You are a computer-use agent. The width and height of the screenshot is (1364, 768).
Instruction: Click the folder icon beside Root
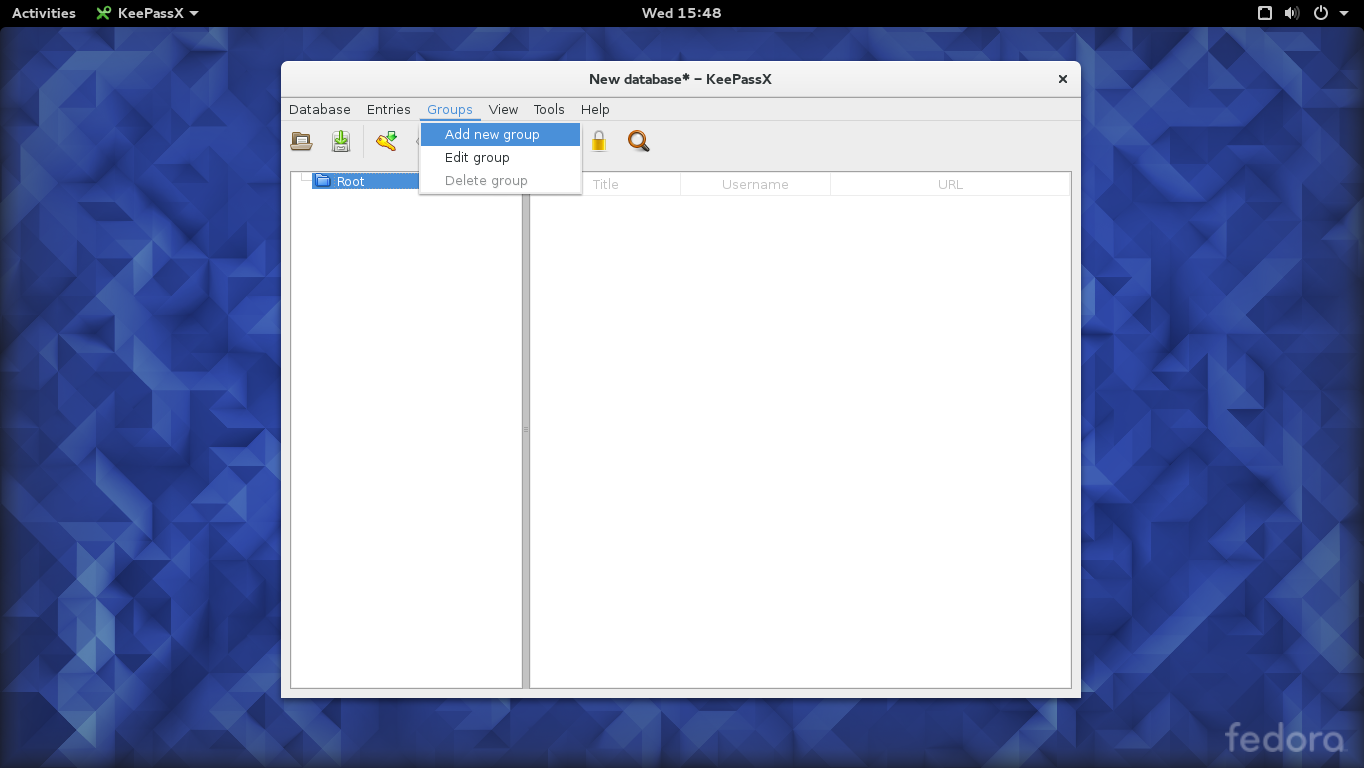322,181
